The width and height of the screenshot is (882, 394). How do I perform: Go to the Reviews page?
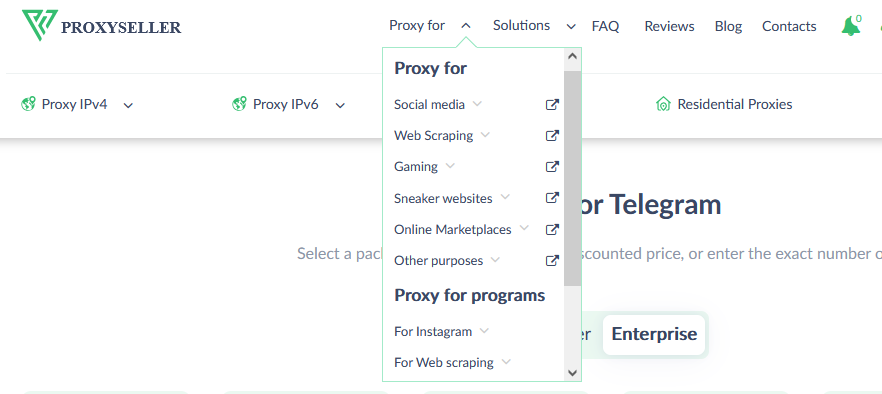point(669,26)
